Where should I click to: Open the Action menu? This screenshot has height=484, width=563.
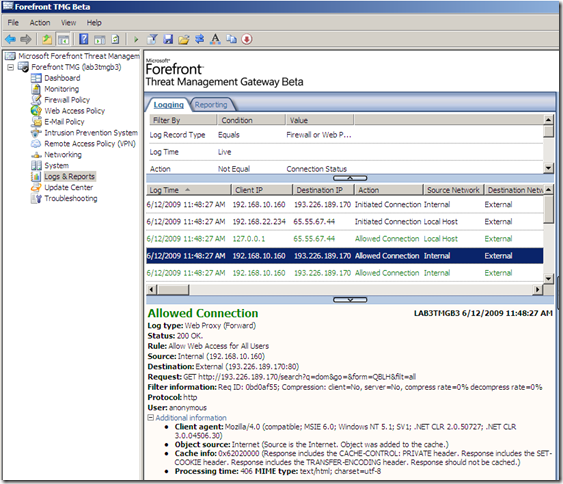(40, 23)
